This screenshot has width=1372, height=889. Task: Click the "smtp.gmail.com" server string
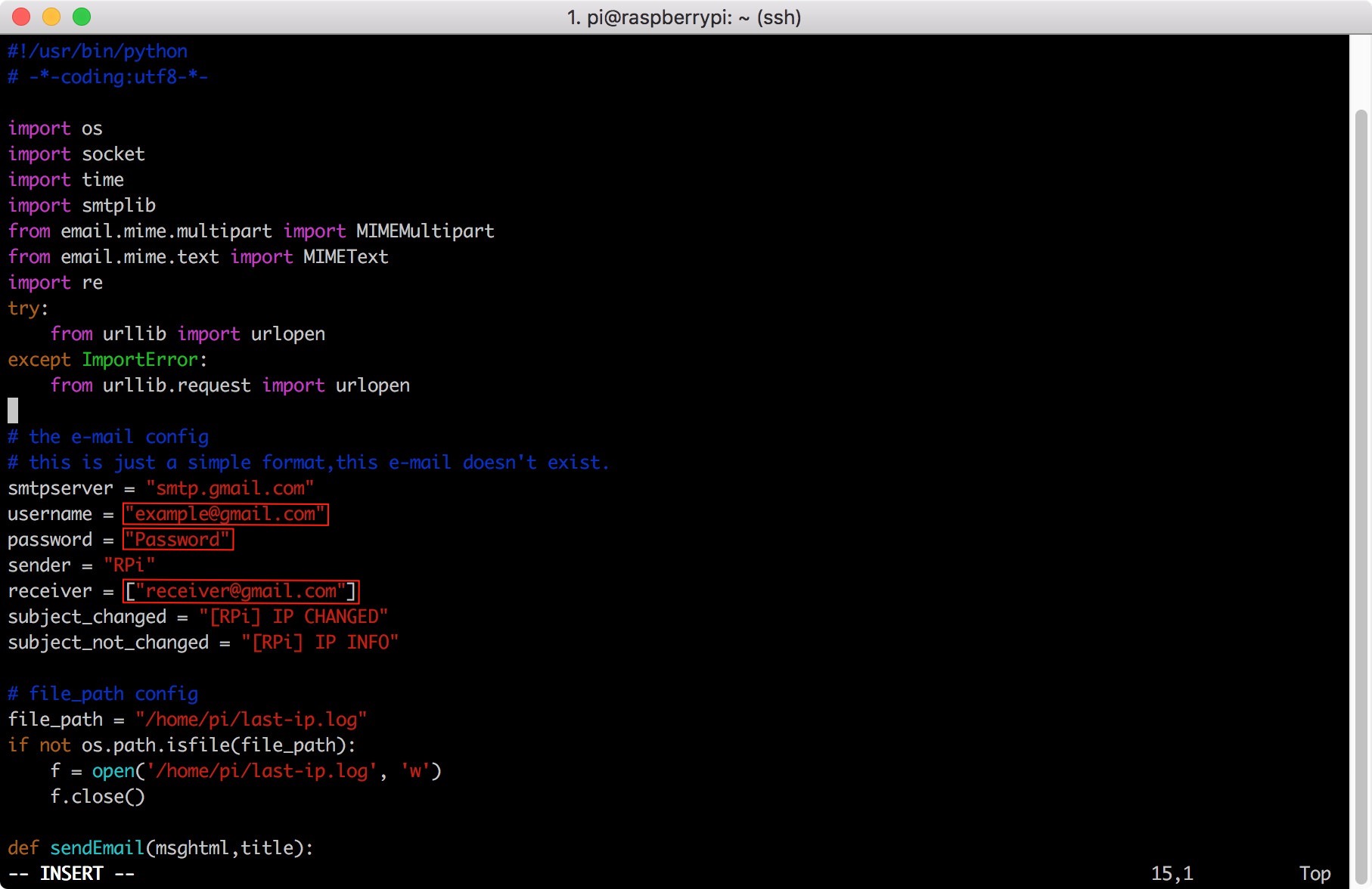click(230, 488)
